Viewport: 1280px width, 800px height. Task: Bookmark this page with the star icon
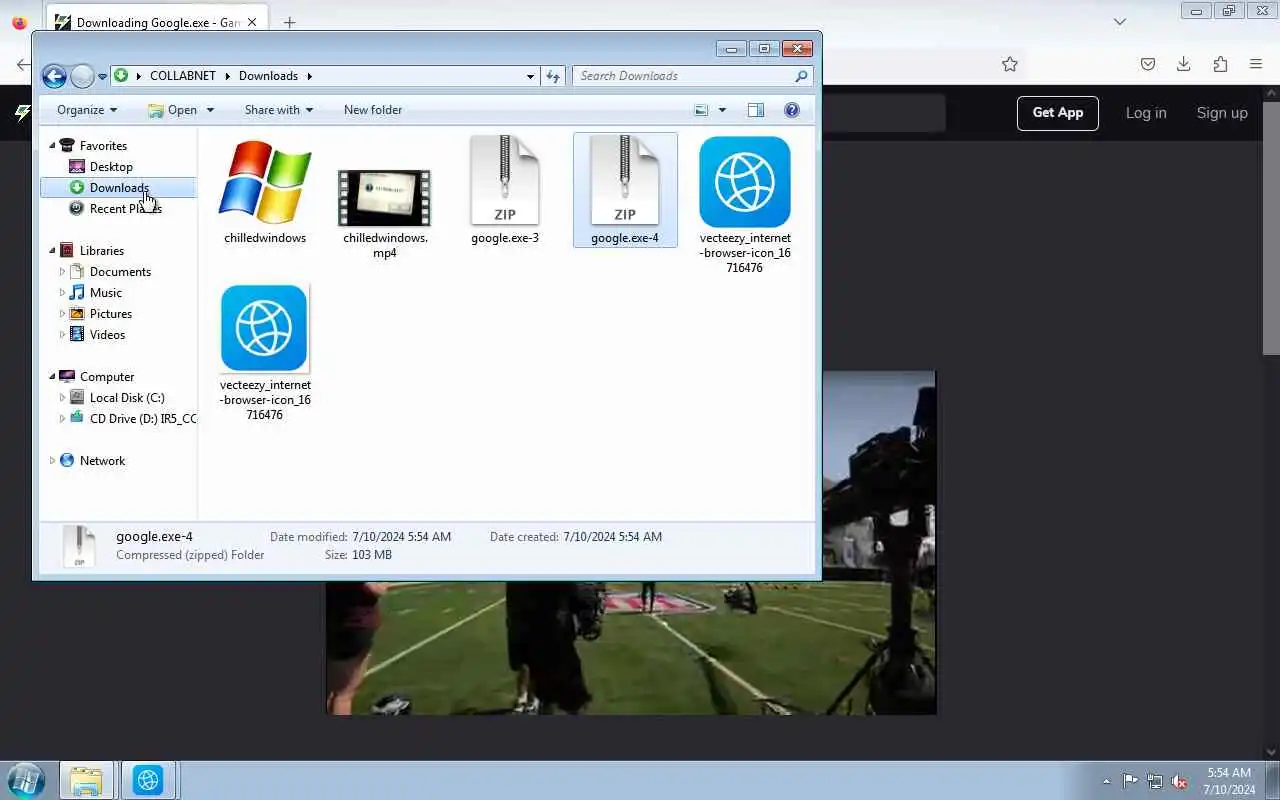point(1010,64)
